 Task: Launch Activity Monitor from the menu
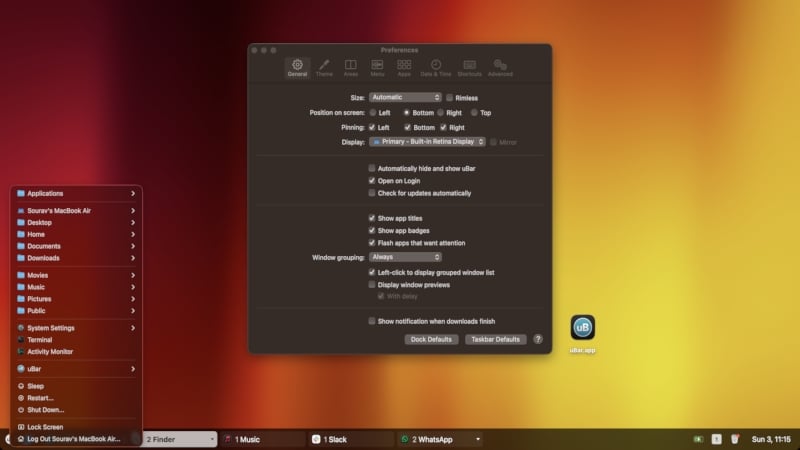pyautogui.click(x=76, y=352)
